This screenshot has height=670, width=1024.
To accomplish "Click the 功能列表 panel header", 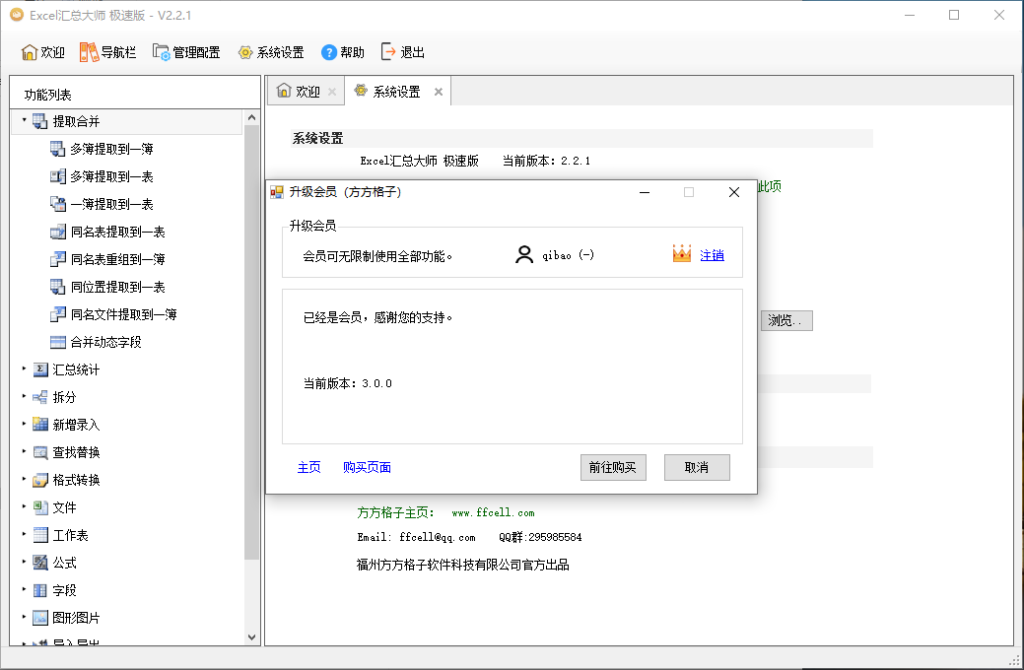I will click(x=48, y=95).
